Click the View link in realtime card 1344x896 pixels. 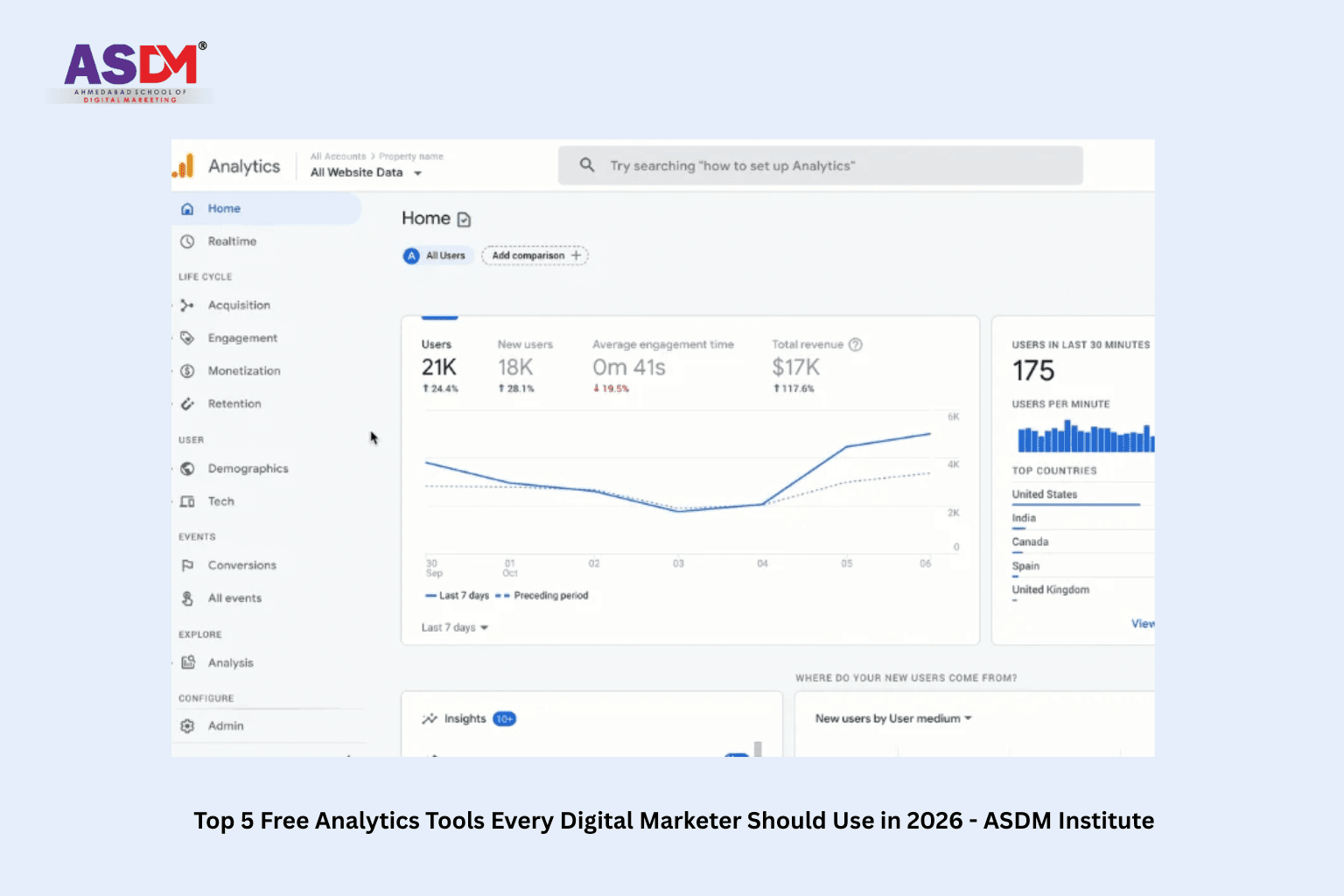(1143, 624)
